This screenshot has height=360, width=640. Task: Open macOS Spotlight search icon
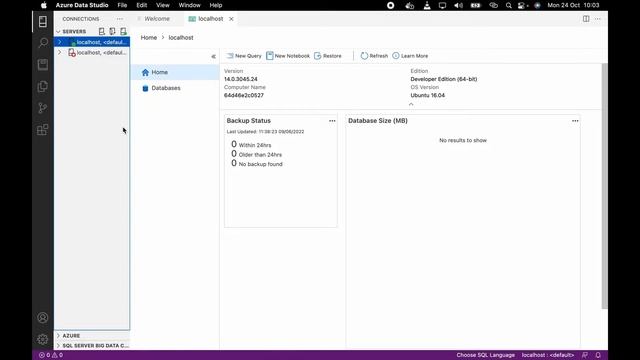click(508, 5)
